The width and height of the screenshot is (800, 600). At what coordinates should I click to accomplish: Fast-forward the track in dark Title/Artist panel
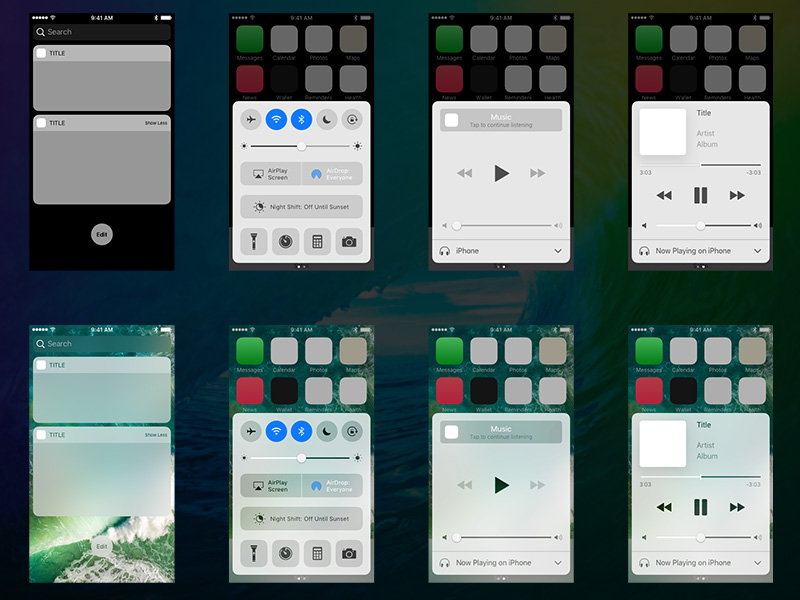pyautogui.click(x=737, y=195)
